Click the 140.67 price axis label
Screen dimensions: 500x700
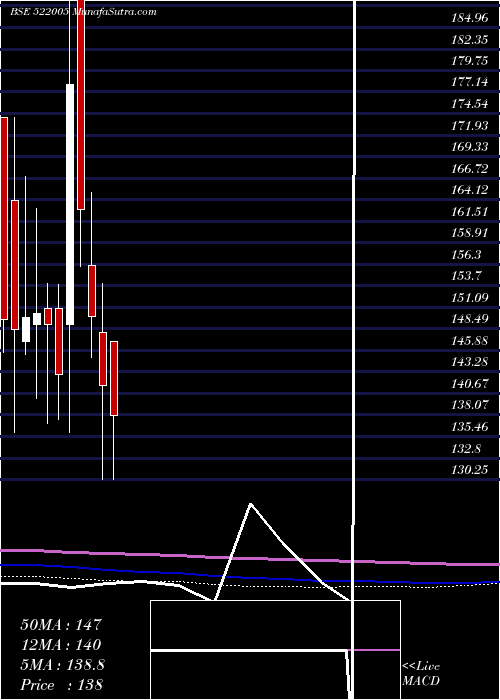point(470,383)
